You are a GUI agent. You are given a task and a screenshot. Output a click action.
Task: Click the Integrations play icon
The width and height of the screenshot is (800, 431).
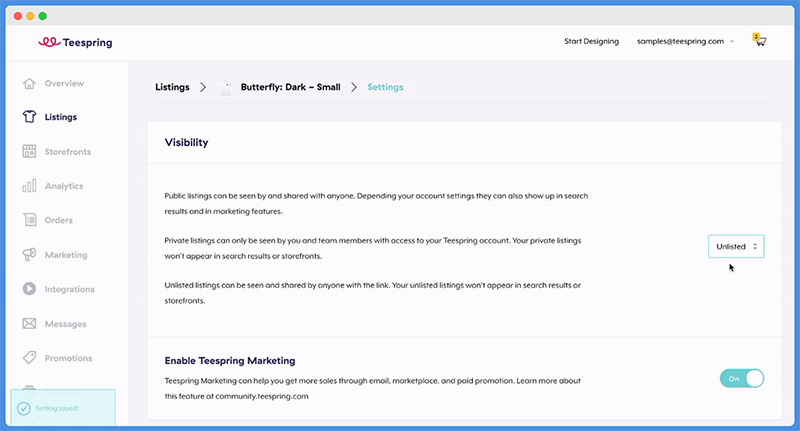[29, 289]
